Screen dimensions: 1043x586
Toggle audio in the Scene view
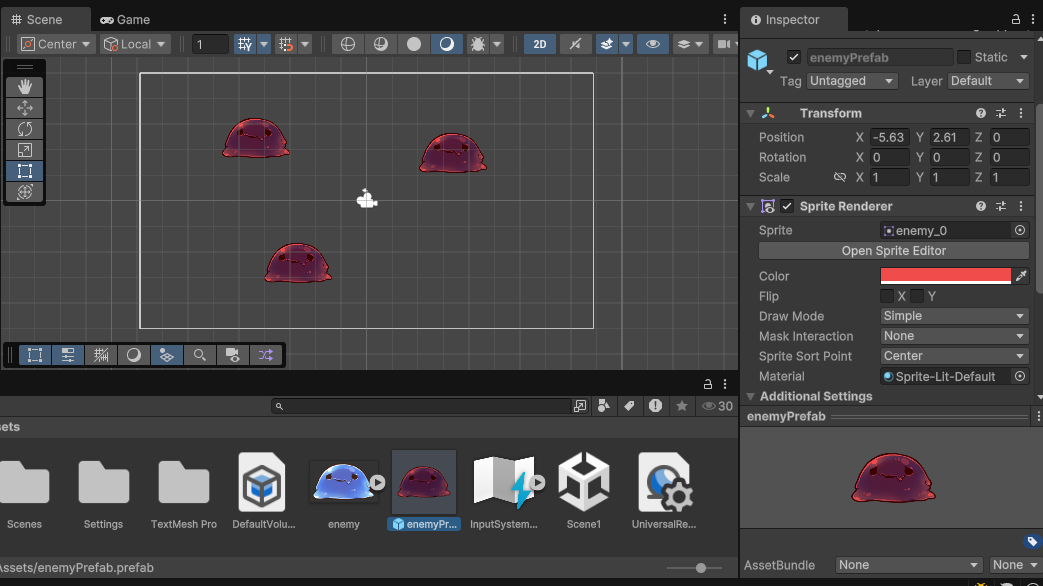pos(573,43)
